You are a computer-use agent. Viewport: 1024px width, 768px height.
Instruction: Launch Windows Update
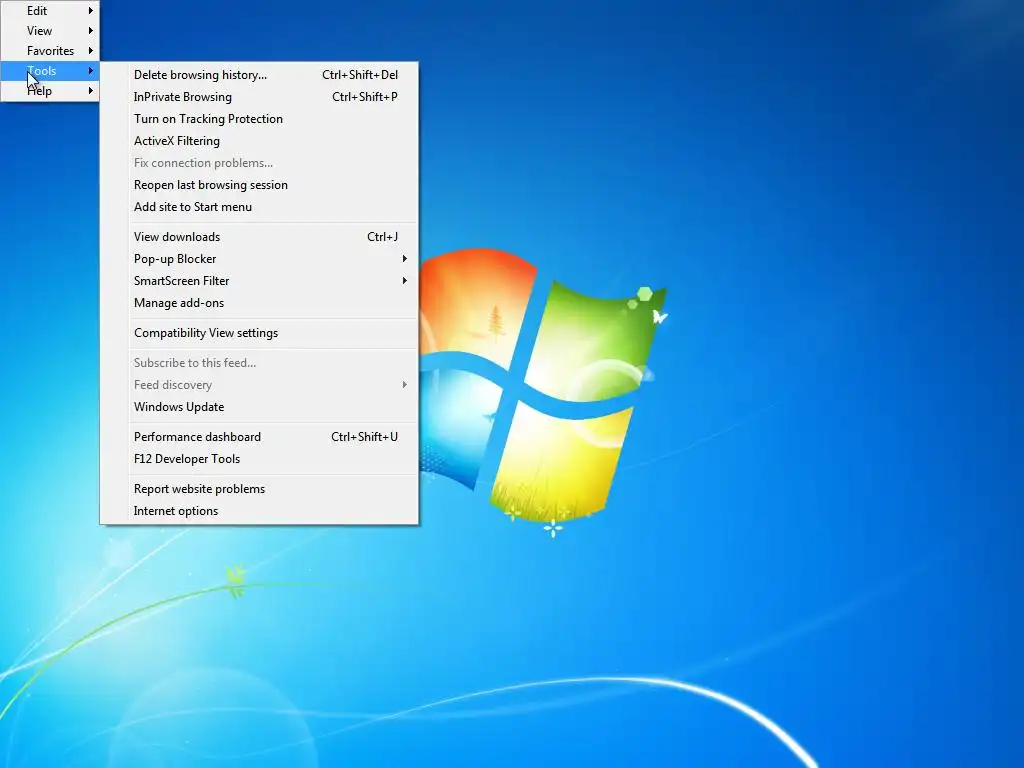(259, 407)
